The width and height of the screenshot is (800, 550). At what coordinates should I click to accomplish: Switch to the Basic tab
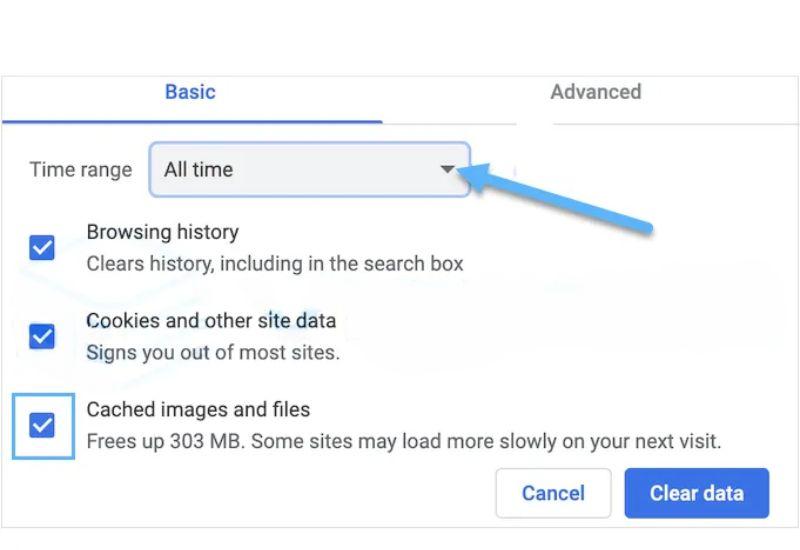click(x=190, y=92)
